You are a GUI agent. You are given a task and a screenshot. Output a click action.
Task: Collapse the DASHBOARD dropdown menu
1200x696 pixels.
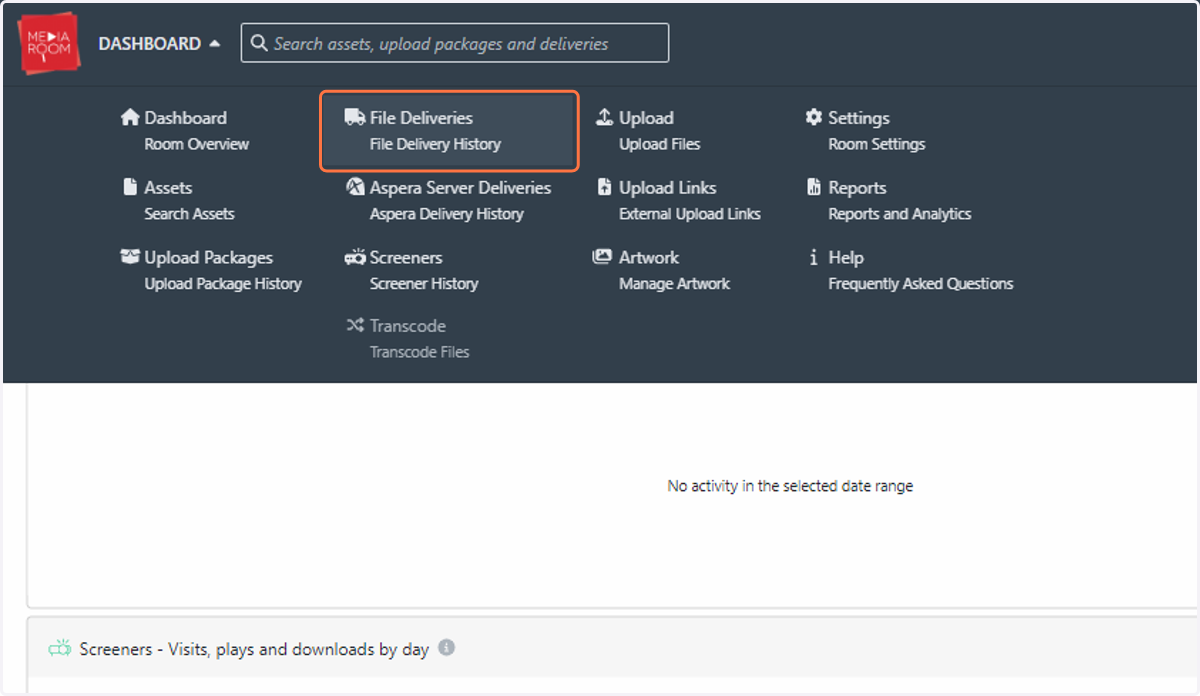coord(159,44)
